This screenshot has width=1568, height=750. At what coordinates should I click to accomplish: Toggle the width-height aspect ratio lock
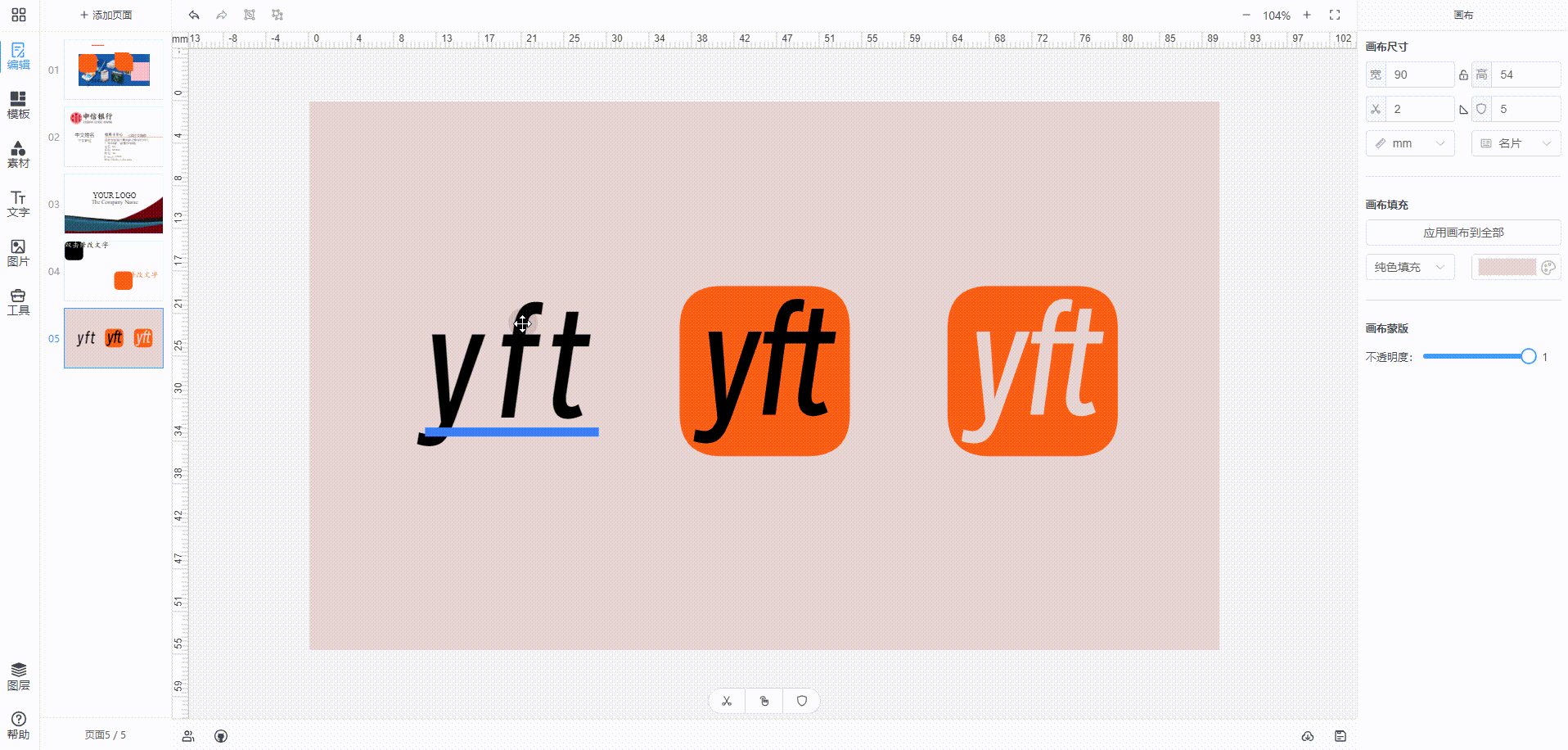pos(1463,75)
